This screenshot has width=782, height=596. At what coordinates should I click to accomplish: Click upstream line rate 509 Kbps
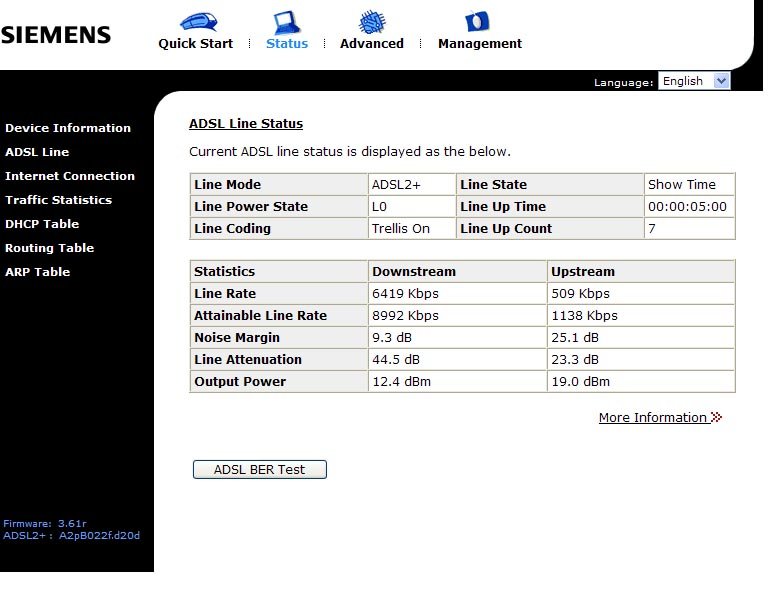(x=581, y=294)
